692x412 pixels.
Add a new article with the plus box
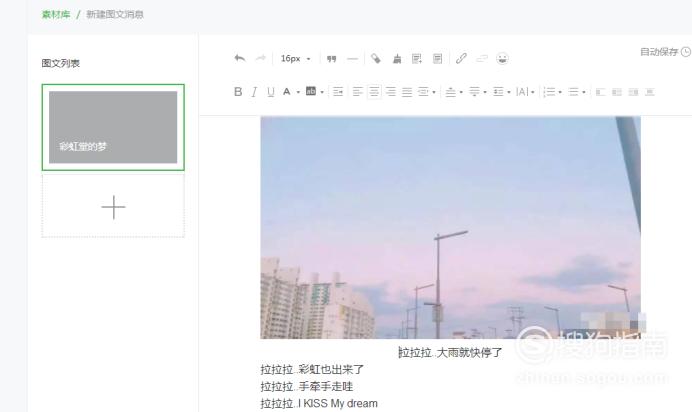coord(113,206)
